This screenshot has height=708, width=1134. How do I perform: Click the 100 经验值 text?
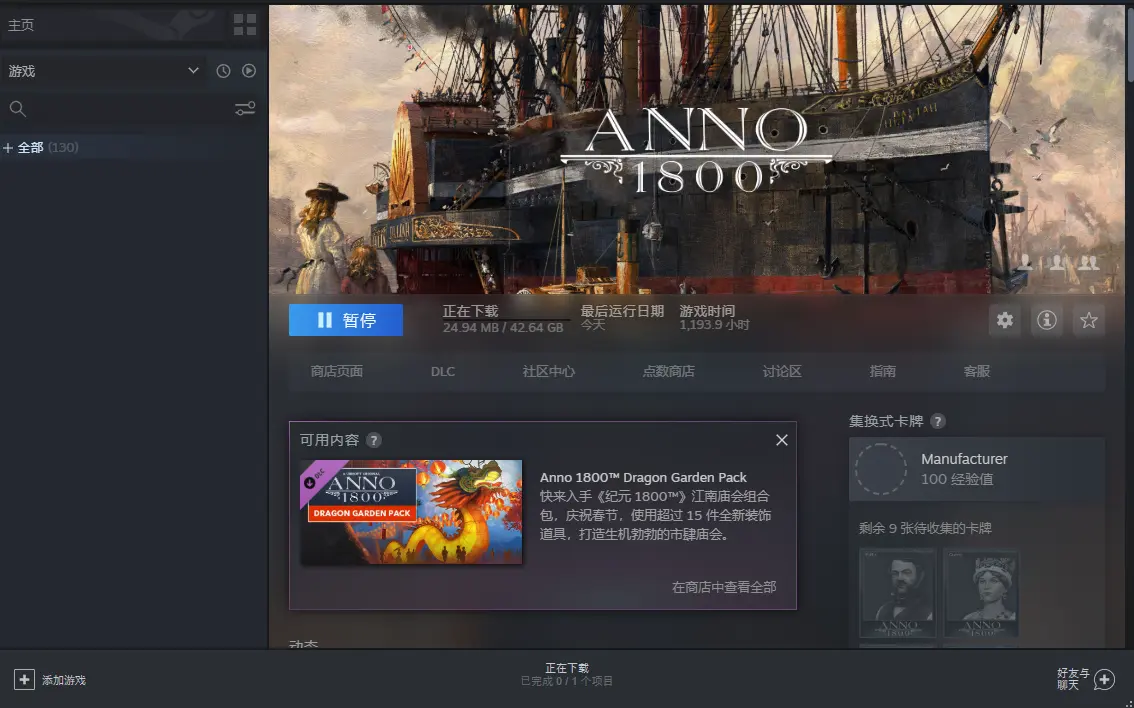(x=957, y=479)
